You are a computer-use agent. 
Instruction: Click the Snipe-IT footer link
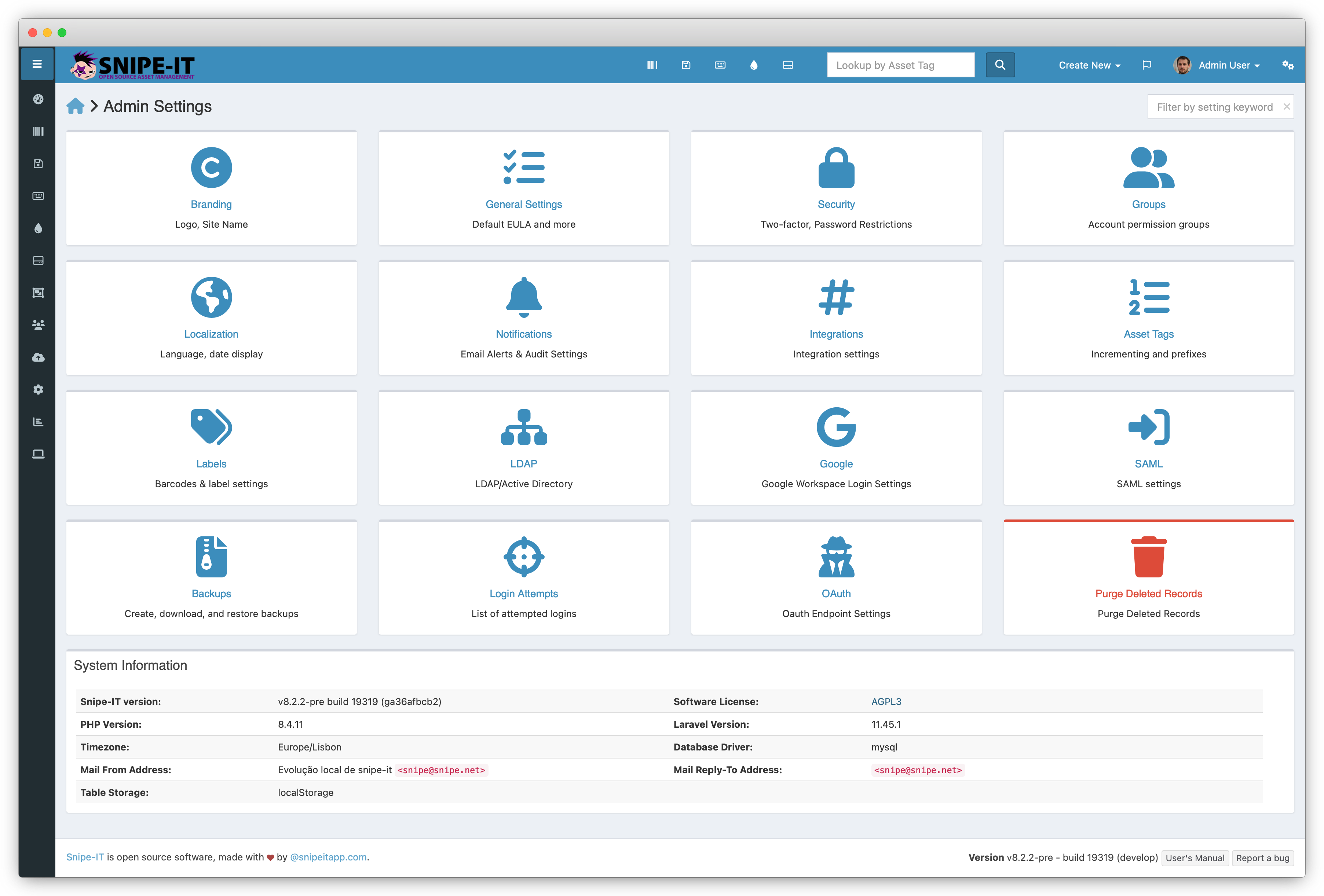coord(85,857)
